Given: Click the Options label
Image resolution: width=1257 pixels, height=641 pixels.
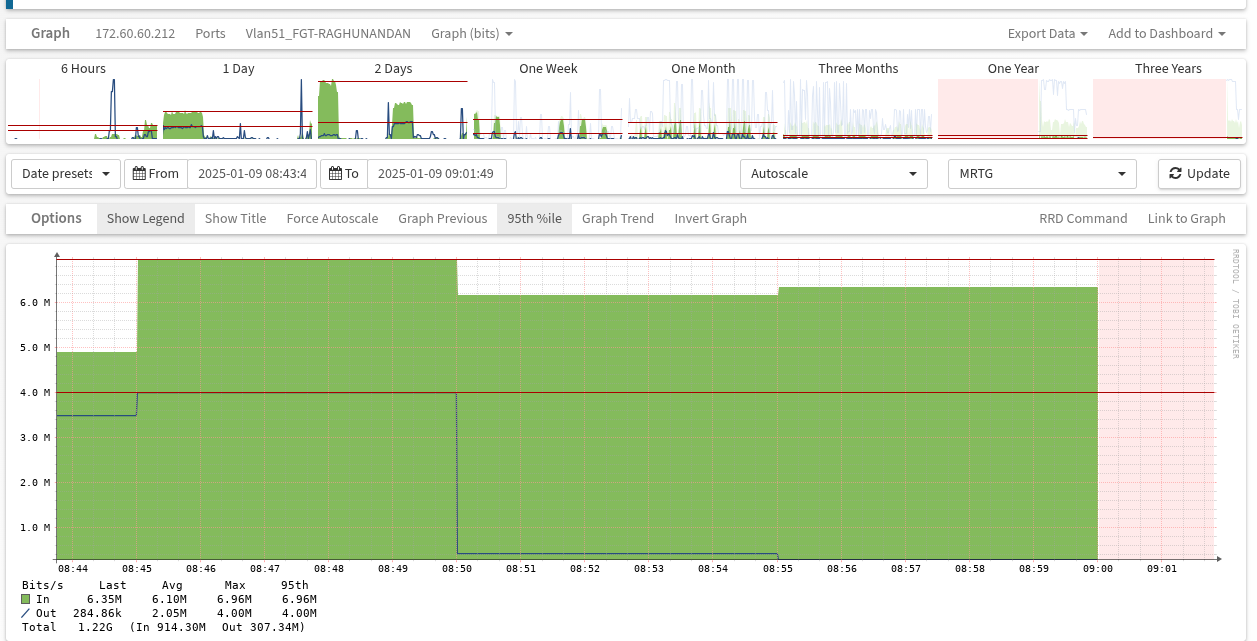Looking at the screenshot, I should (56, 218).
